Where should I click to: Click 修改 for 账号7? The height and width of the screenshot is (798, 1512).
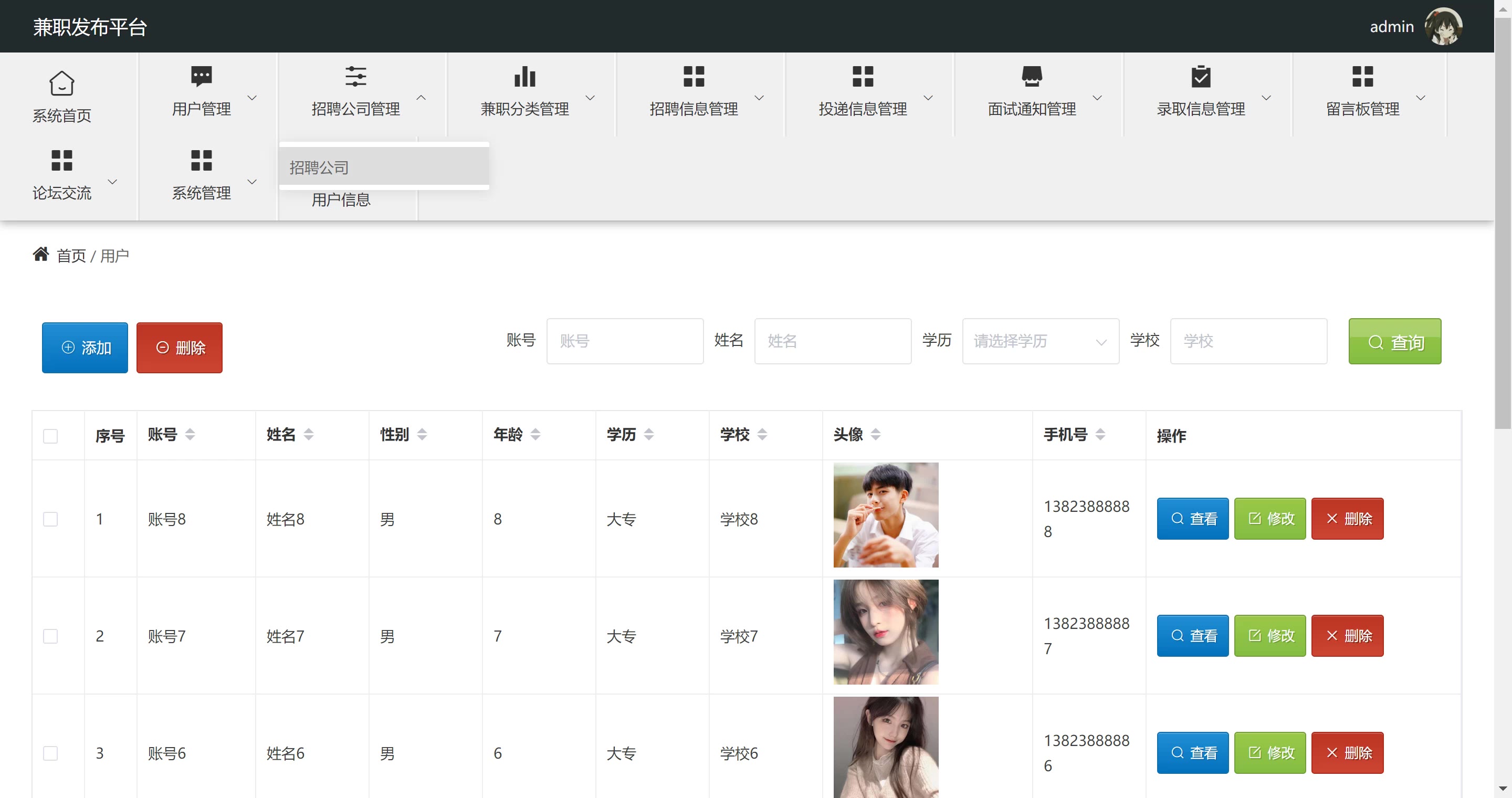1269,635
